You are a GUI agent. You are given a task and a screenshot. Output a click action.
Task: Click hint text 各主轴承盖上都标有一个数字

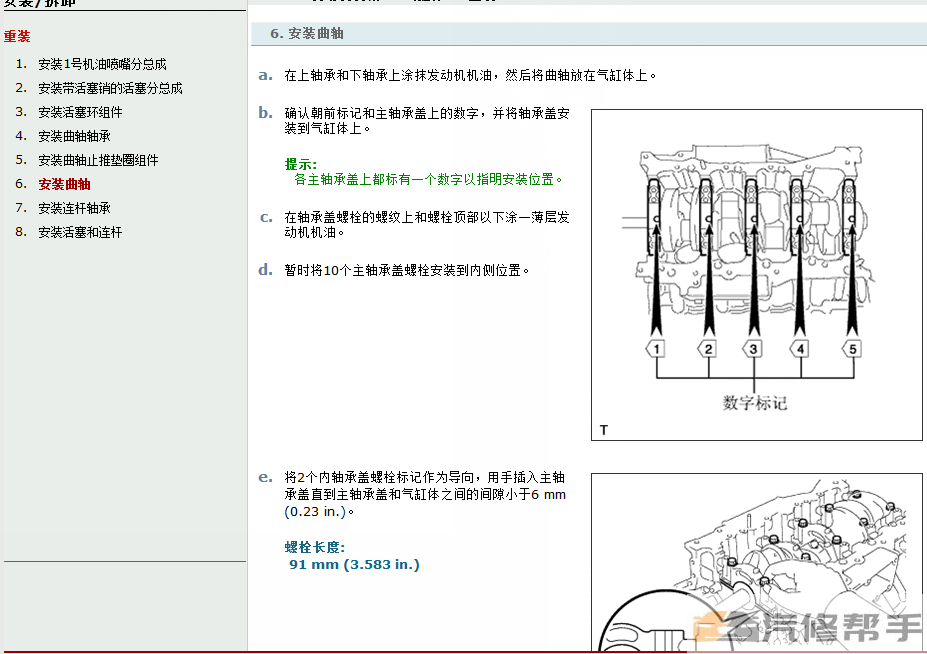tap(429, 179)
